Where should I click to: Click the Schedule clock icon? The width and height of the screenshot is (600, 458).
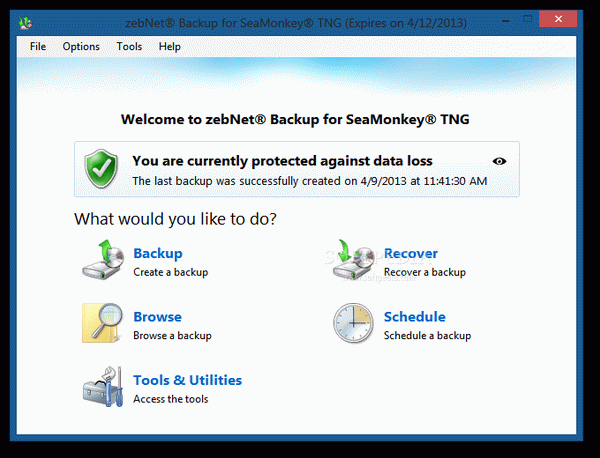[x=353, y=323]
